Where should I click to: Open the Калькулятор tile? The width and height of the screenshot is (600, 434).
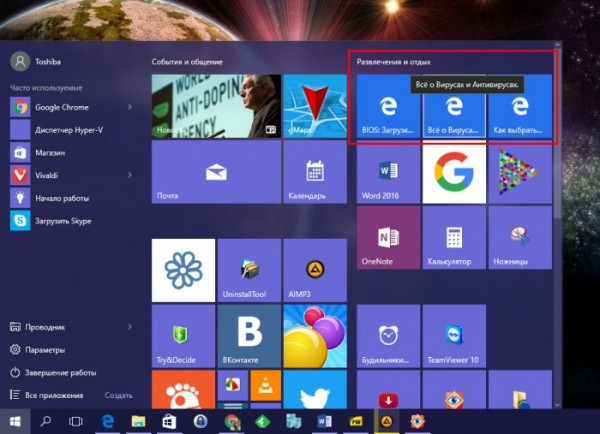click(454, 237)
